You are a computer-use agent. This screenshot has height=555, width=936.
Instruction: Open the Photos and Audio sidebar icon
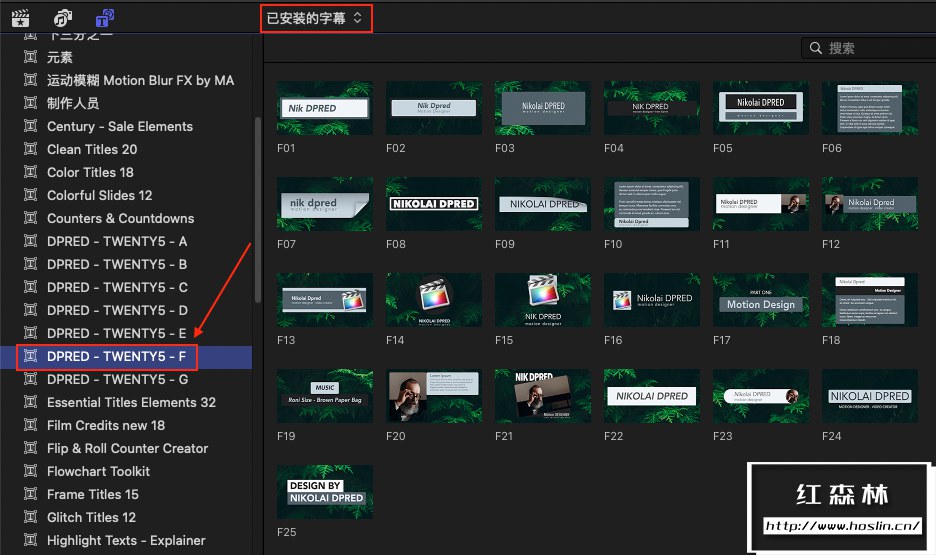(63, 18)
